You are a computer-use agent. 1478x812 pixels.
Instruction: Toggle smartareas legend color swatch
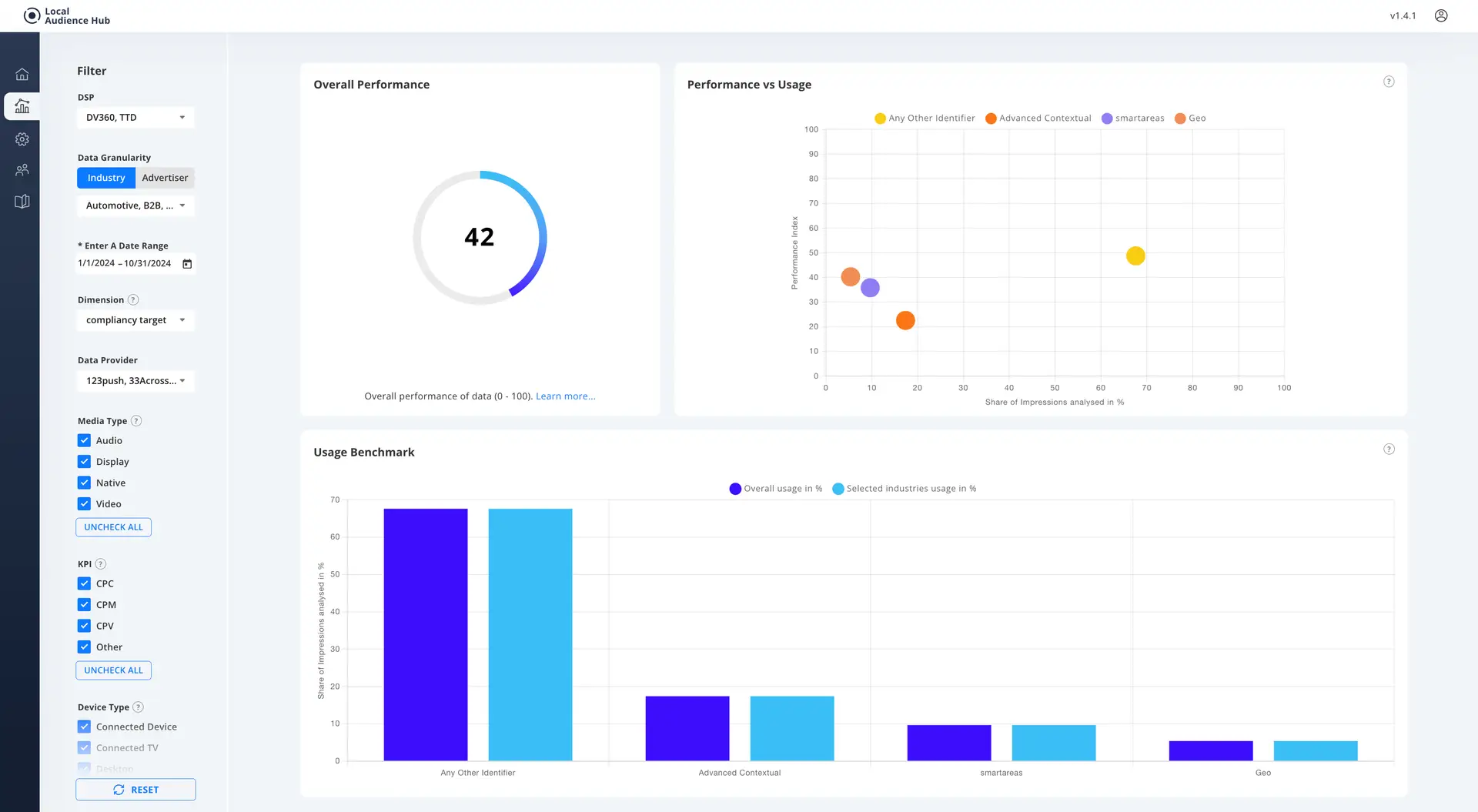coord(1107,119)
